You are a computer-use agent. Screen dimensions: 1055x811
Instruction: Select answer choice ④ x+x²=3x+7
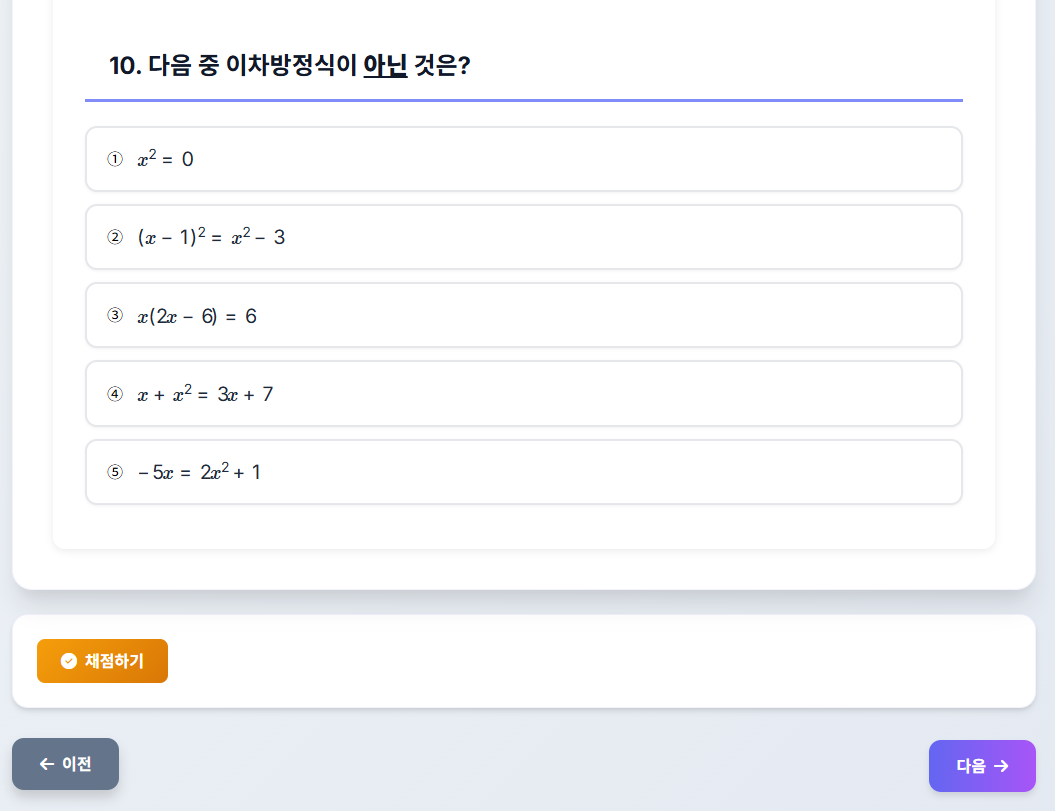coord(524,393)
